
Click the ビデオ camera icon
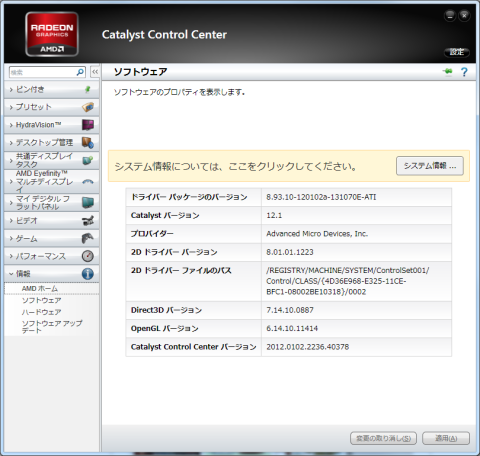(x=88, y=220)
